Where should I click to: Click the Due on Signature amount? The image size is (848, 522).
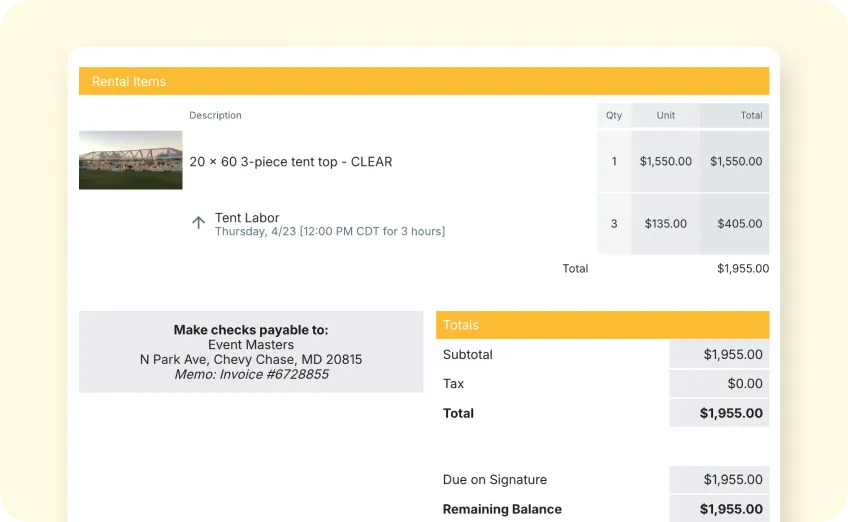point(720,479)
